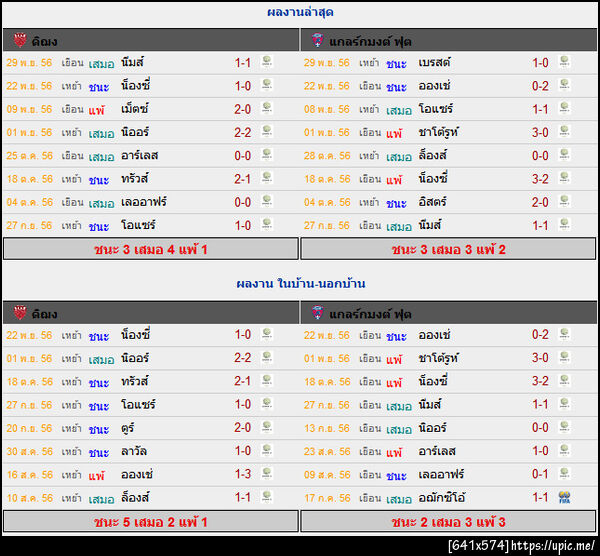The width and height of the screenshot is (600, 556).
Task: Click match icon in ผลงานล่าสุด table's 18 ต.ค. ทรัวส์ row
Action: (266, 178)
